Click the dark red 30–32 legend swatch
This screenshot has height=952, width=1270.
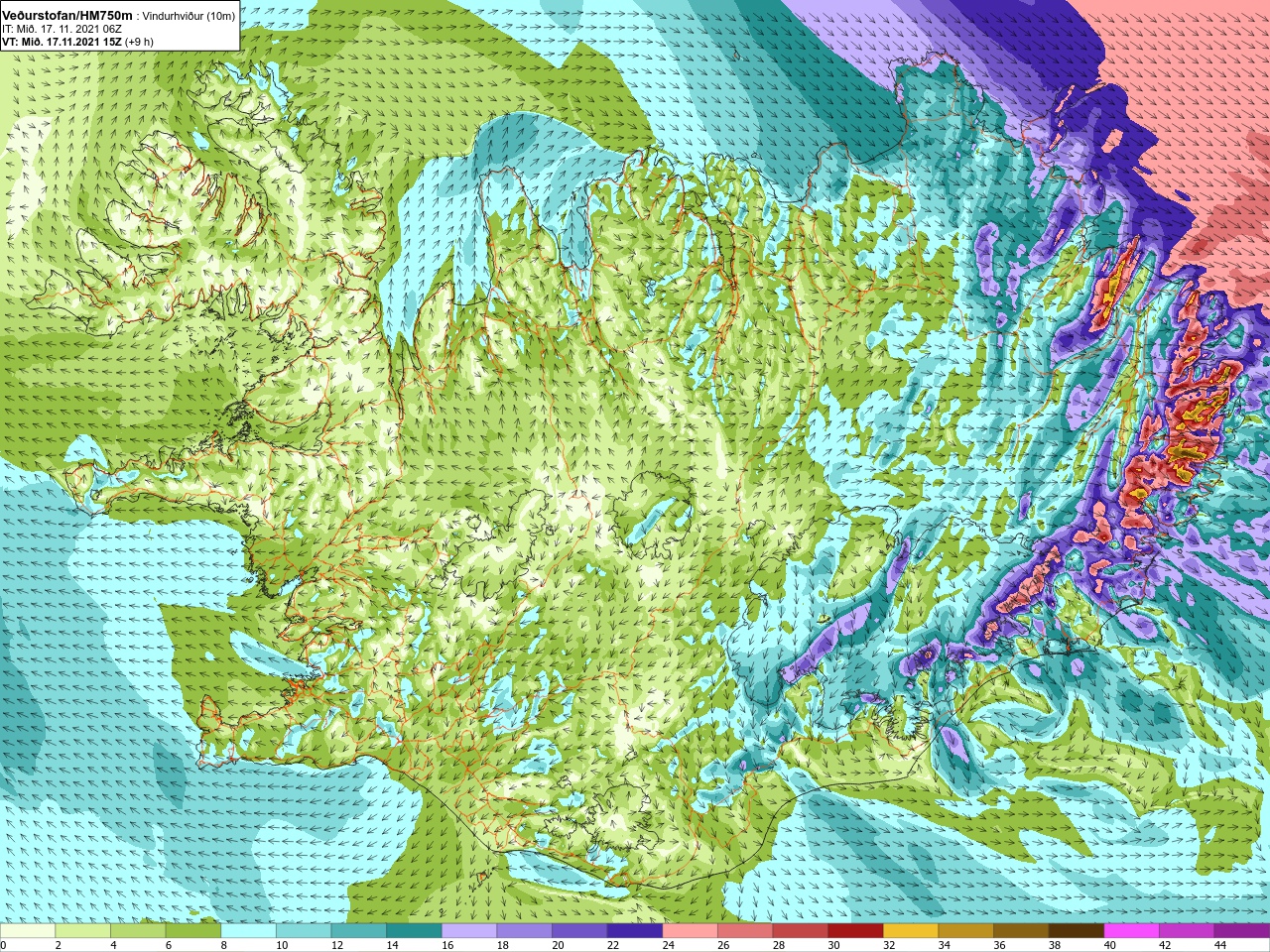[x=855, y=930]
